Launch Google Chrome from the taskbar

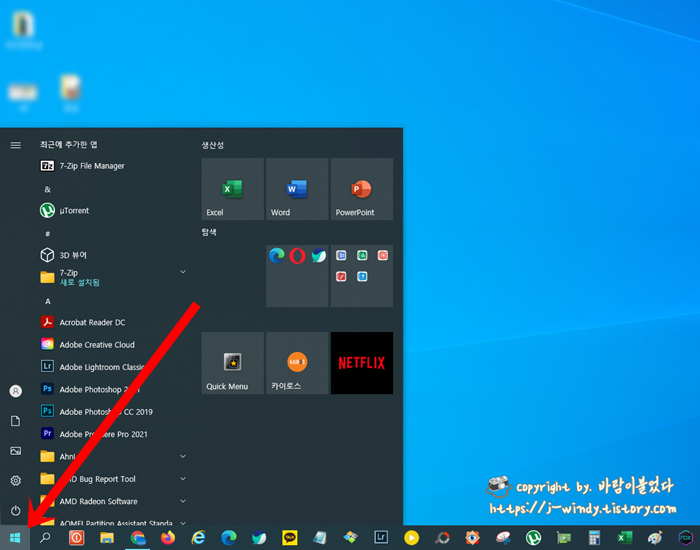click(x=138, y=538)
